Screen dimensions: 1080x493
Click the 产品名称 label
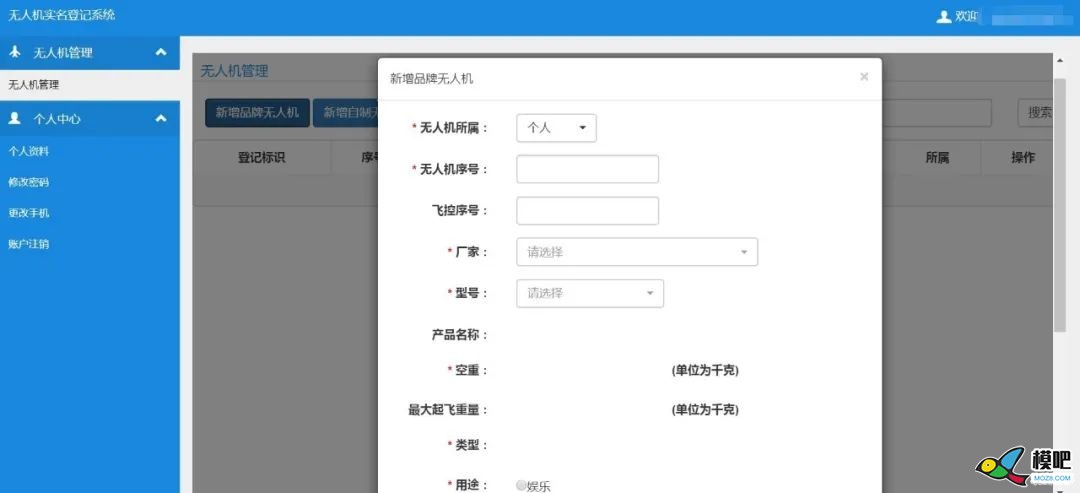(x=460, y=335)
